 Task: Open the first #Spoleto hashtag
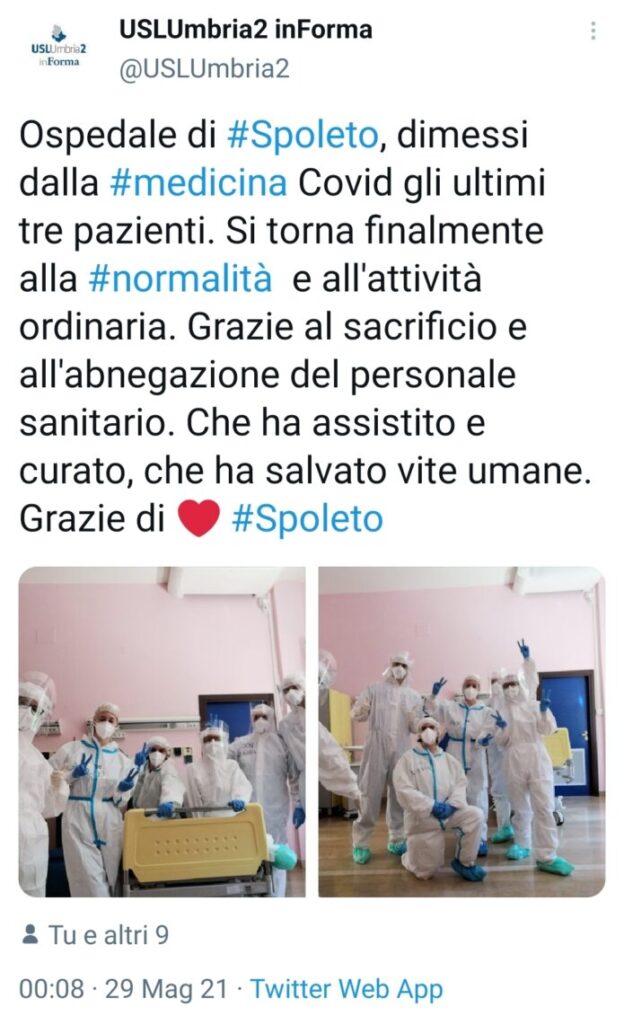point(302,135)
